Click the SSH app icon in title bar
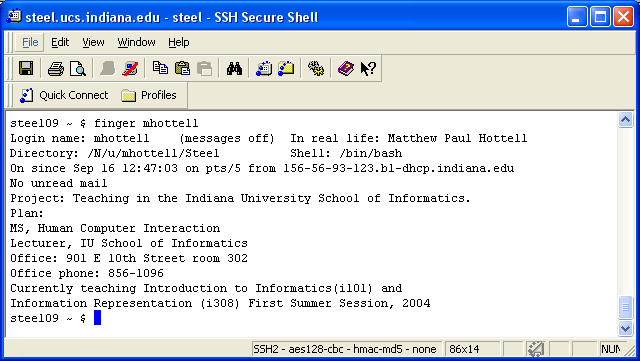 pyautogui.click(x=14, y=17)
